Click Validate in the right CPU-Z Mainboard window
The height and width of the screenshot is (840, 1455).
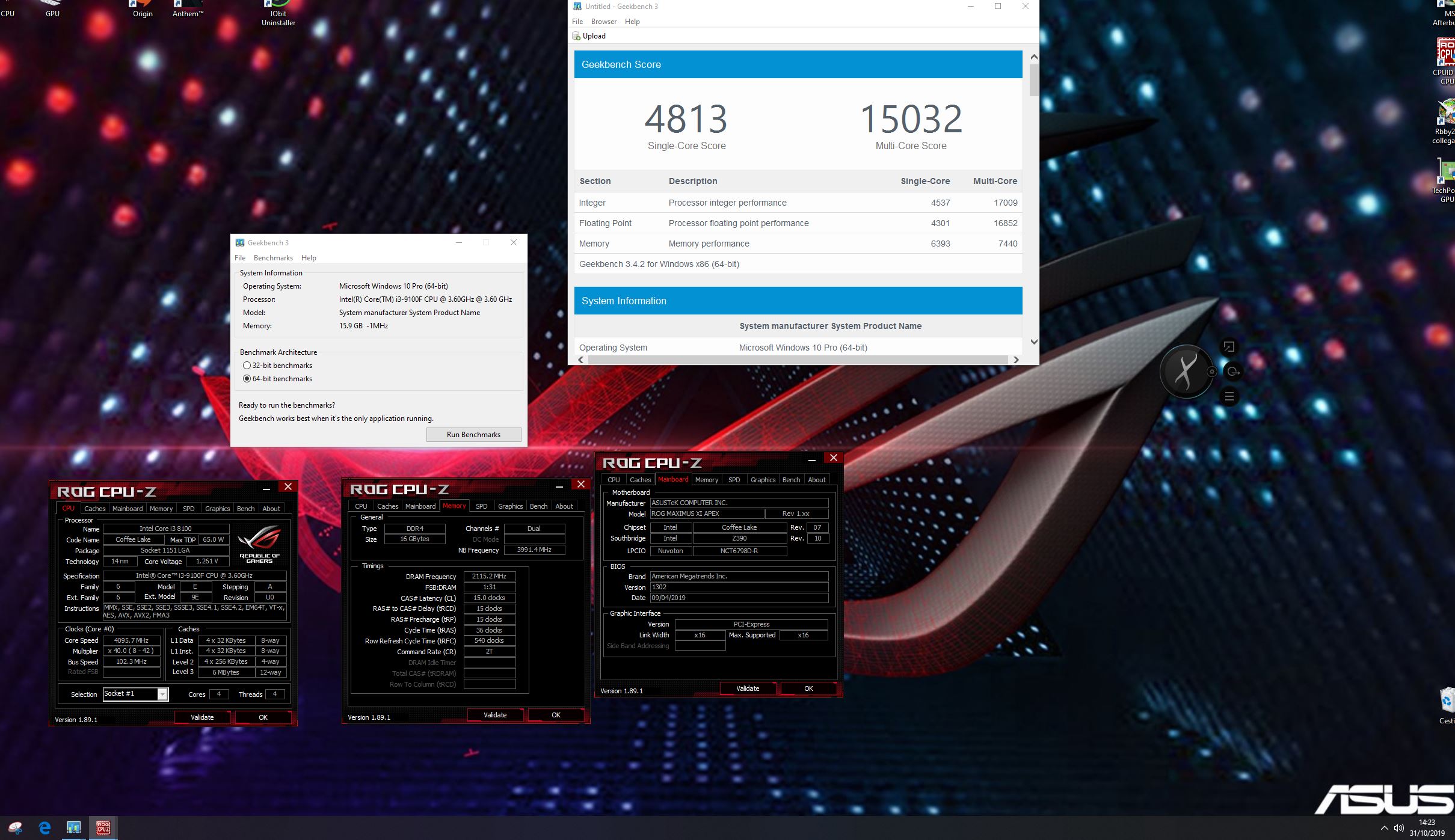click(748, 688)
